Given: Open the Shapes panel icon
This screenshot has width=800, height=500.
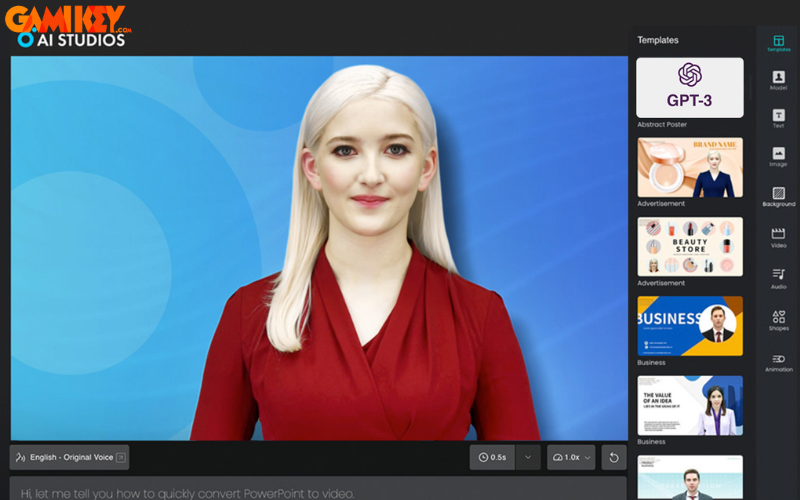Looking at the screenshot, I should (778, 319).
